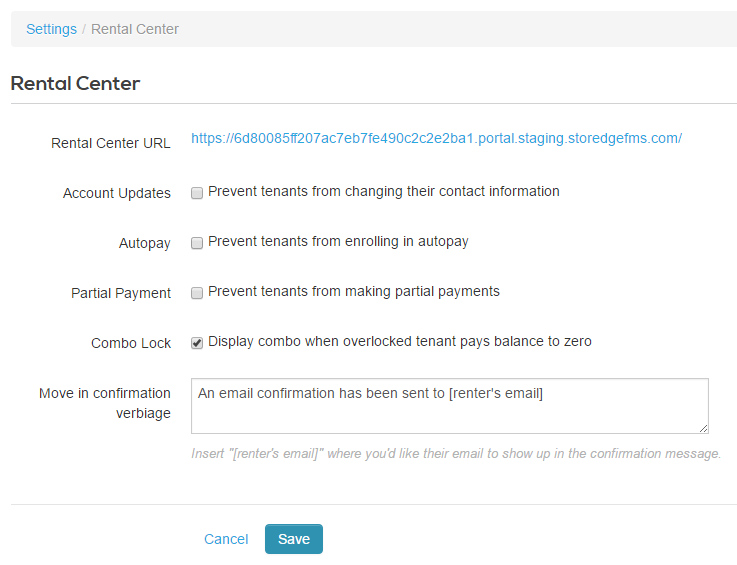Screen dimensions: 737x565
Task: Click "Prevent tenants from enrolling in autopay" text
Action: click(x=338, y=241)
